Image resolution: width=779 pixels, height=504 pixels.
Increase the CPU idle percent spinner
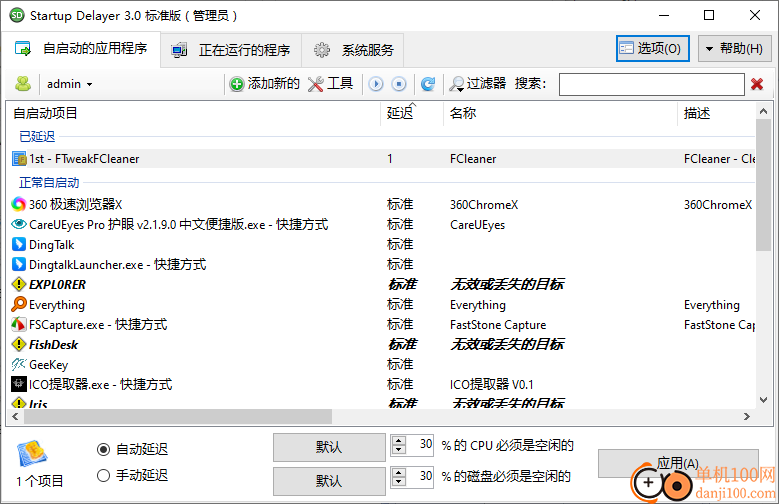(398, 440)
